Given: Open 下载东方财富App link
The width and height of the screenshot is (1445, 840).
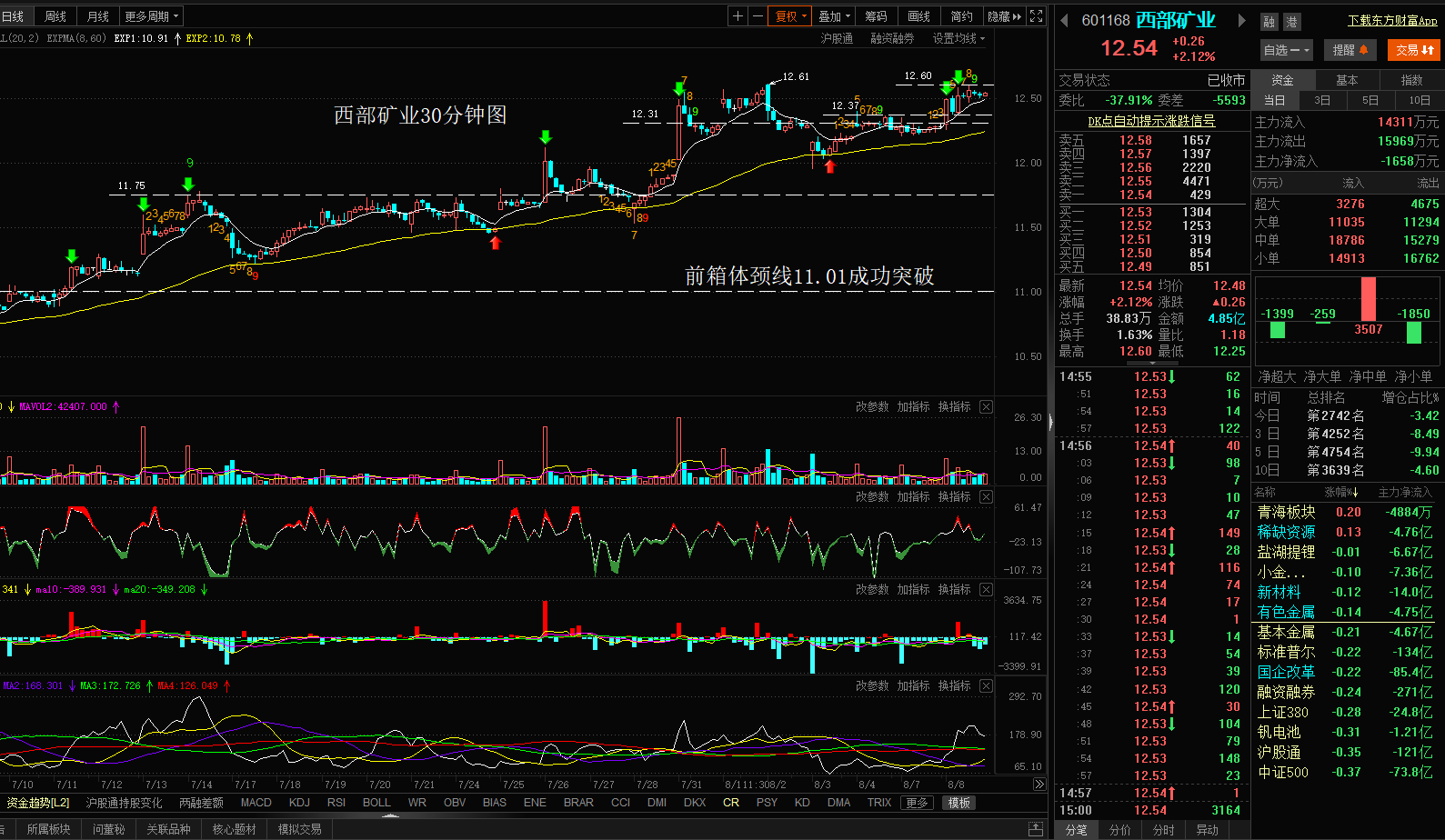Looking at the screenshot, I should coord(1392,20).
